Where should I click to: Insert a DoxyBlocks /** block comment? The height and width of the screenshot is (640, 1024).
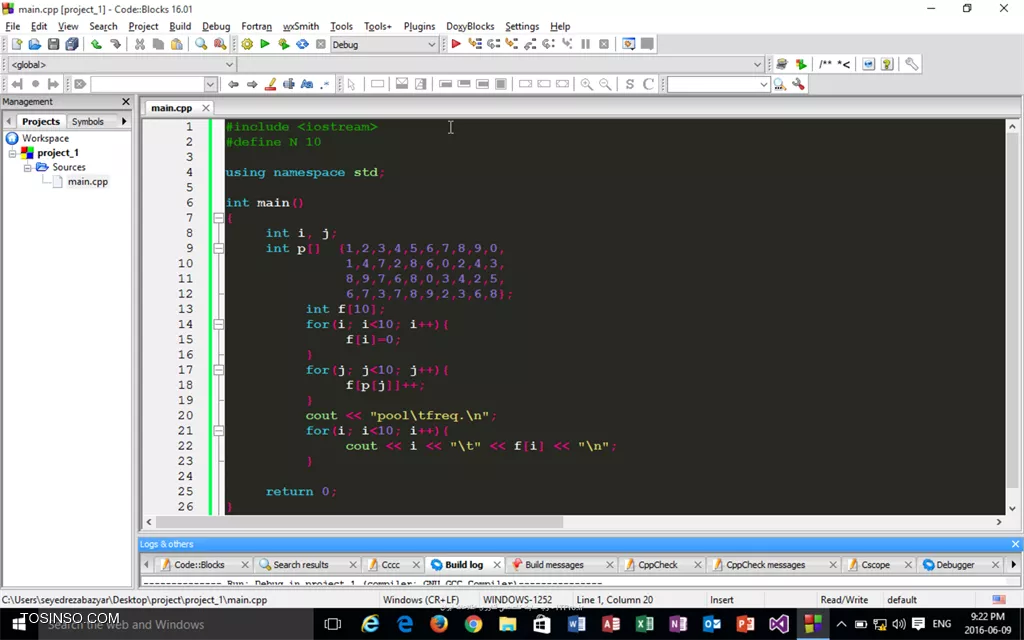(x=825, y=64)
